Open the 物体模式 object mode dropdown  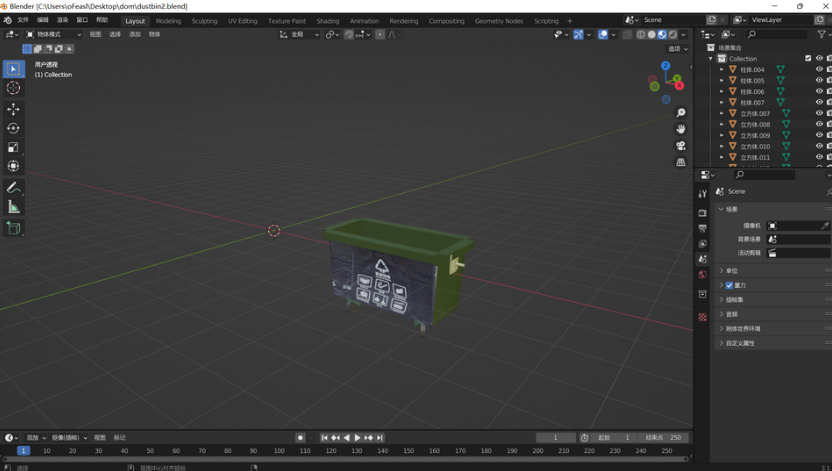pos(54,34)
